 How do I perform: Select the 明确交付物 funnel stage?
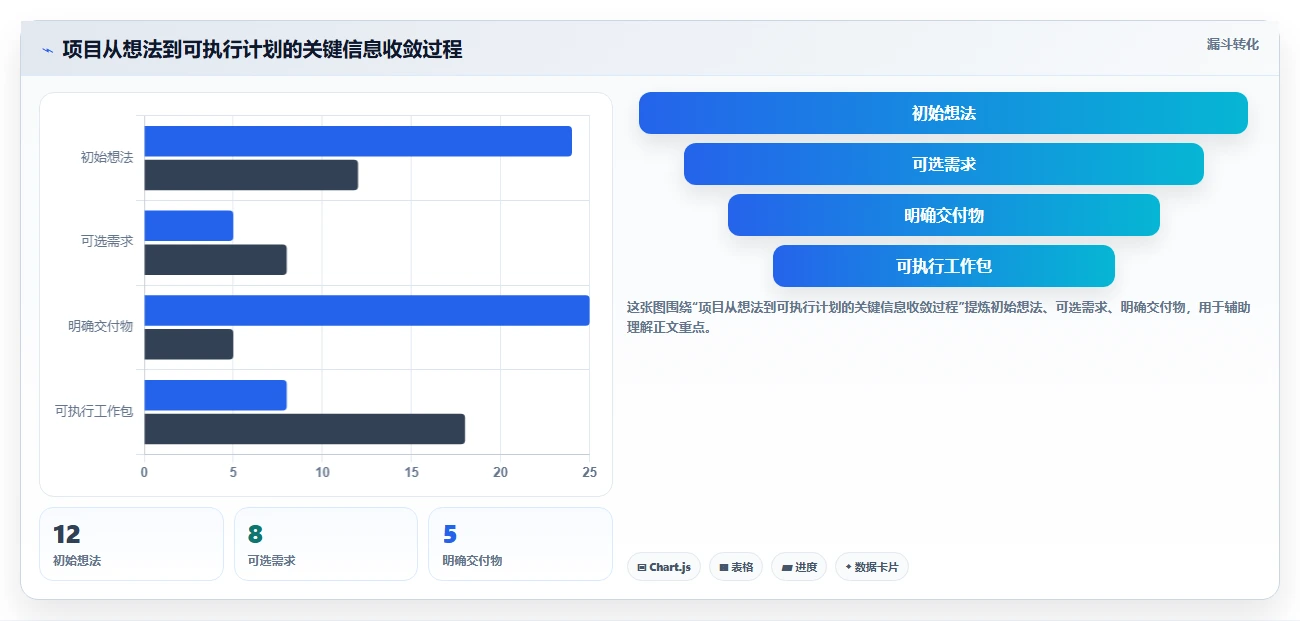tap(943, 215)
